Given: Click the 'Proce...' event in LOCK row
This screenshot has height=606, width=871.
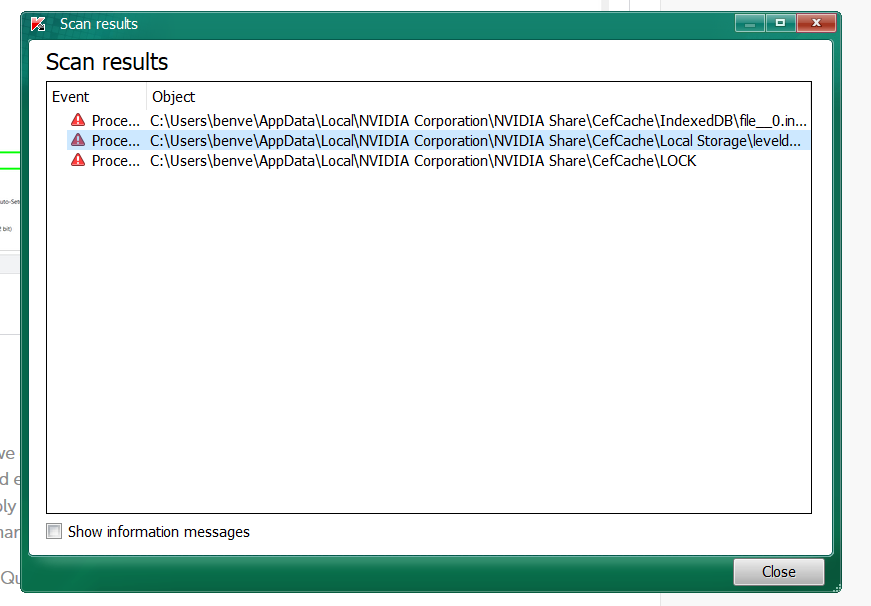Looking at the screenshot, I should click(116, 161).
